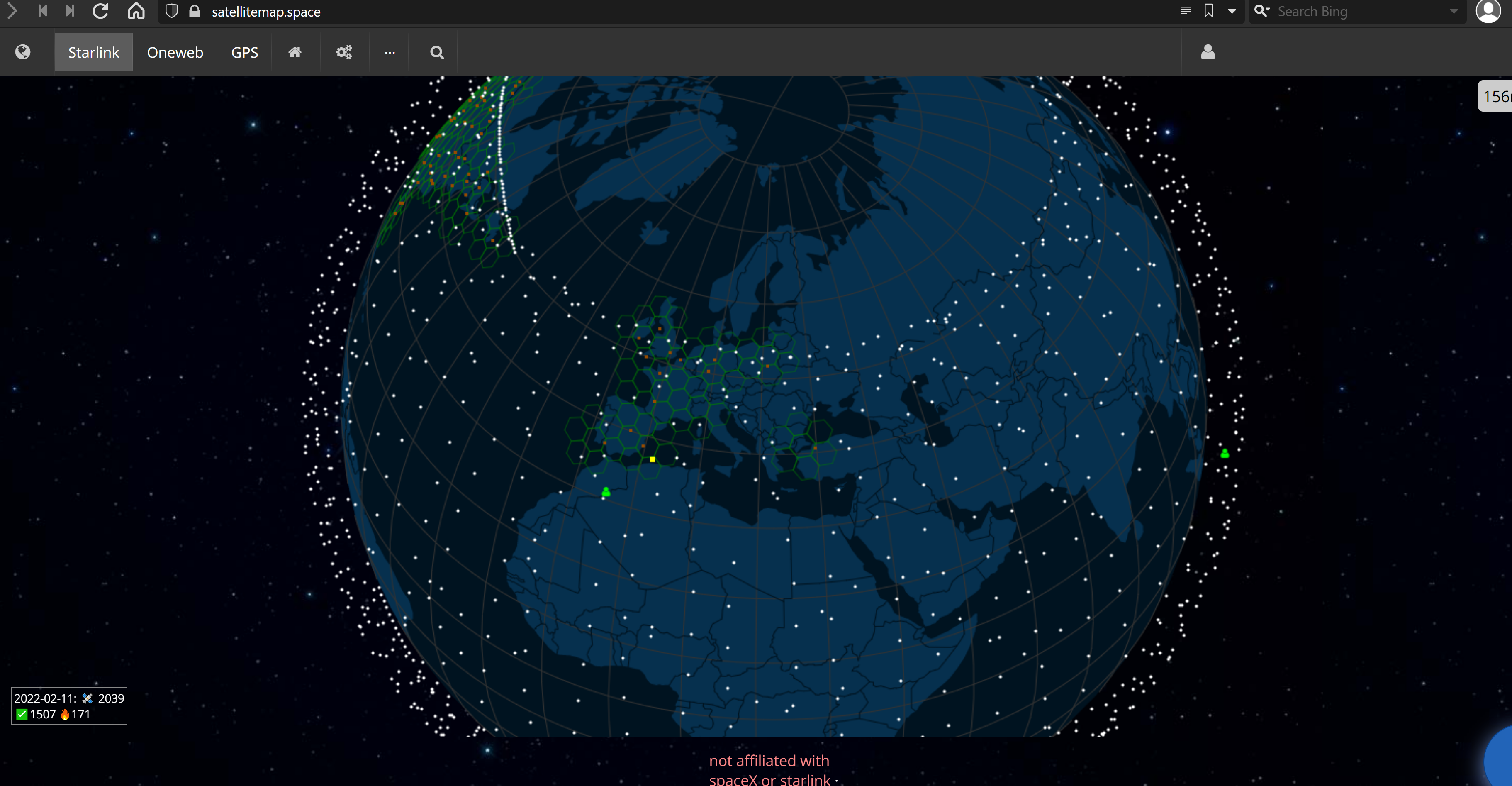1512x786 pixels.
Task: Bookmark this page
Action: 1209,10
